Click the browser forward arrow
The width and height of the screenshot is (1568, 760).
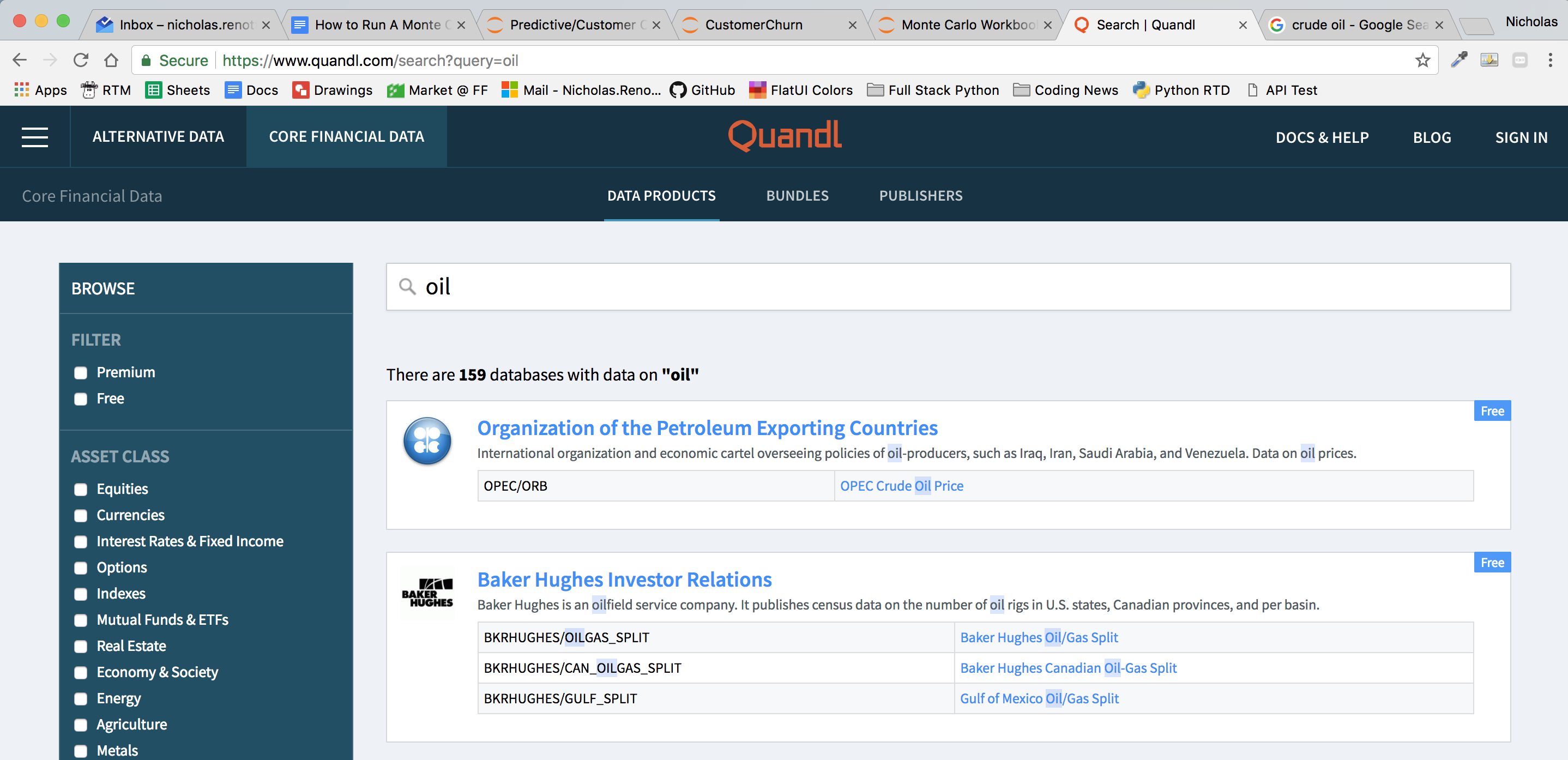[50, 60]
